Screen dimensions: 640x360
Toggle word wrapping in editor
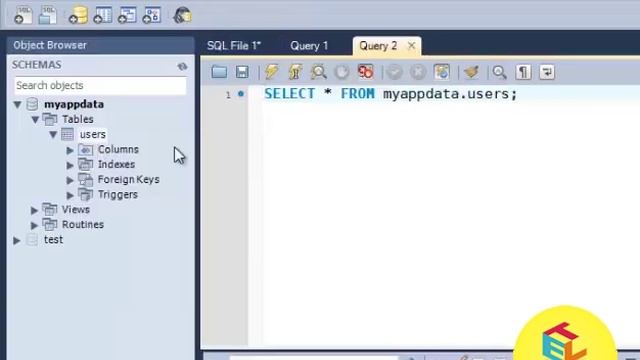click(x=547, y=72)
